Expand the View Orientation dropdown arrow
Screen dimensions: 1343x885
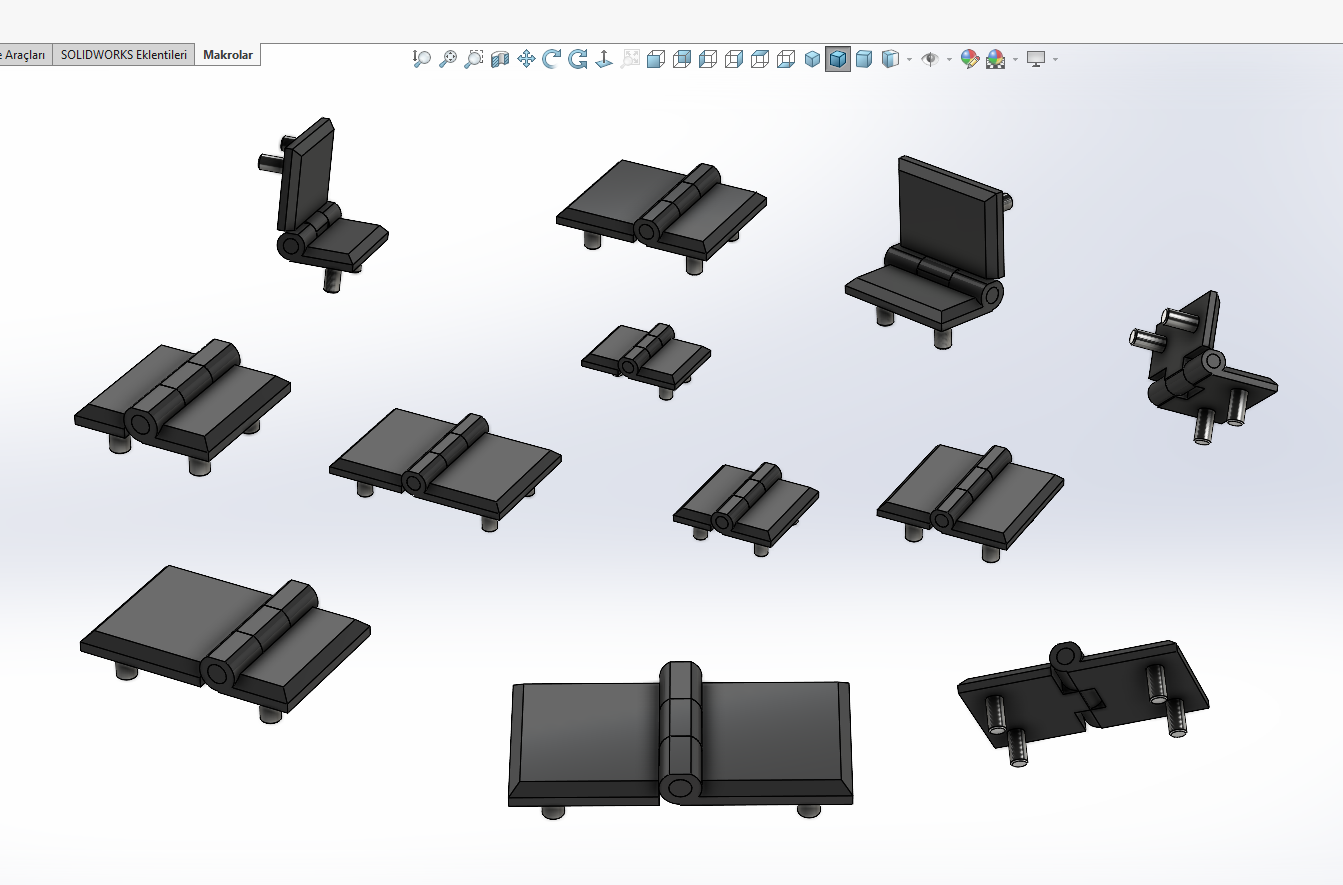click(909, 59)
